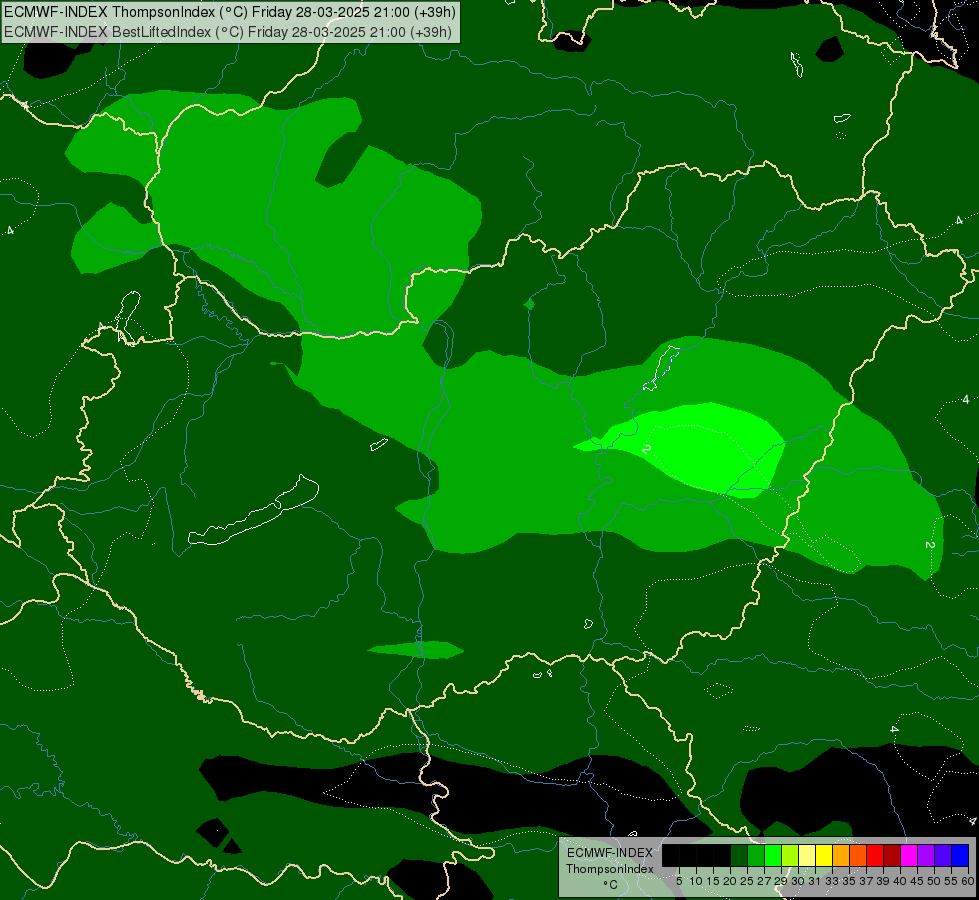Click the legend tick value 27
The width and height of the screenshot is (979, 900).
coord(764,881)
